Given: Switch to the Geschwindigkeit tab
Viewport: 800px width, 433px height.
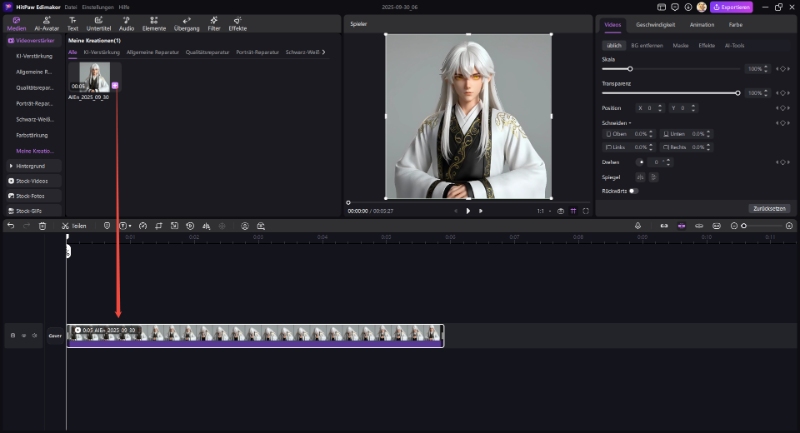Looking at the screenshot, I should click(653, 23).
